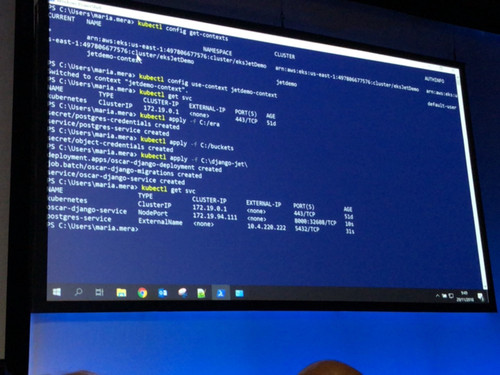Click port value '5432/TCP'
This screenshot has width=500, height=375.
(x=307, y=229)
